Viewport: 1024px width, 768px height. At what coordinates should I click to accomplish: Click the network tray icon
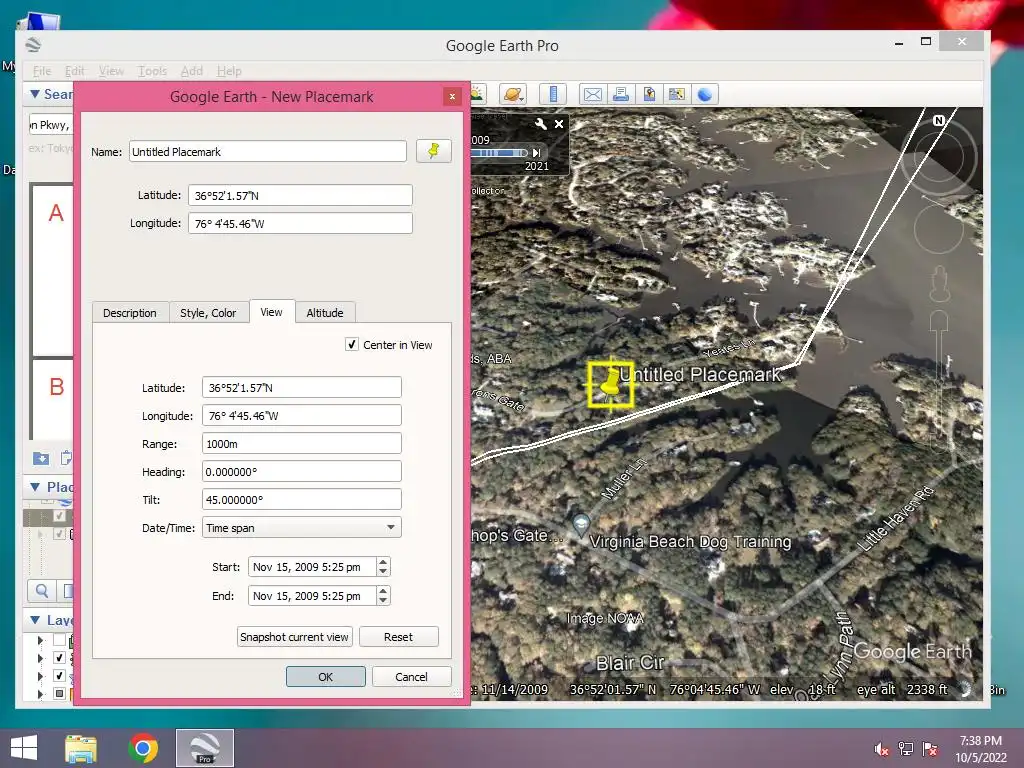[906, 749]
